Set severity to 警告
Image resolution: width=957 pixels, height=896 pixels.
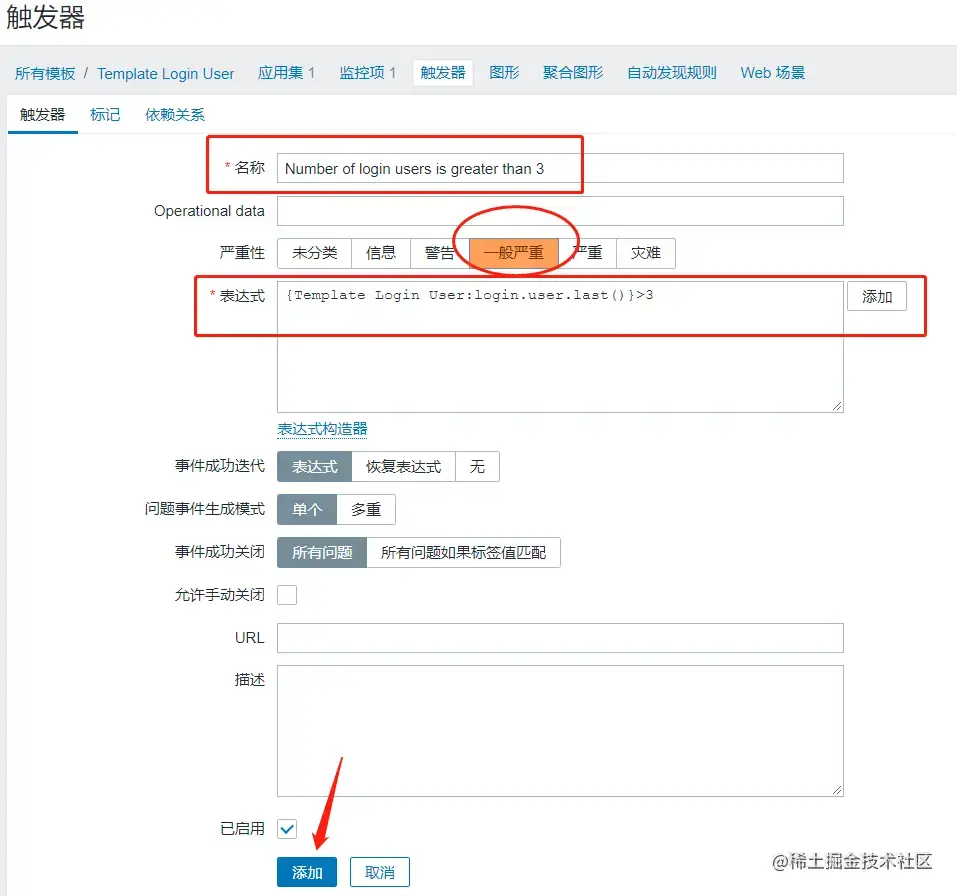[x=439, y=253]
